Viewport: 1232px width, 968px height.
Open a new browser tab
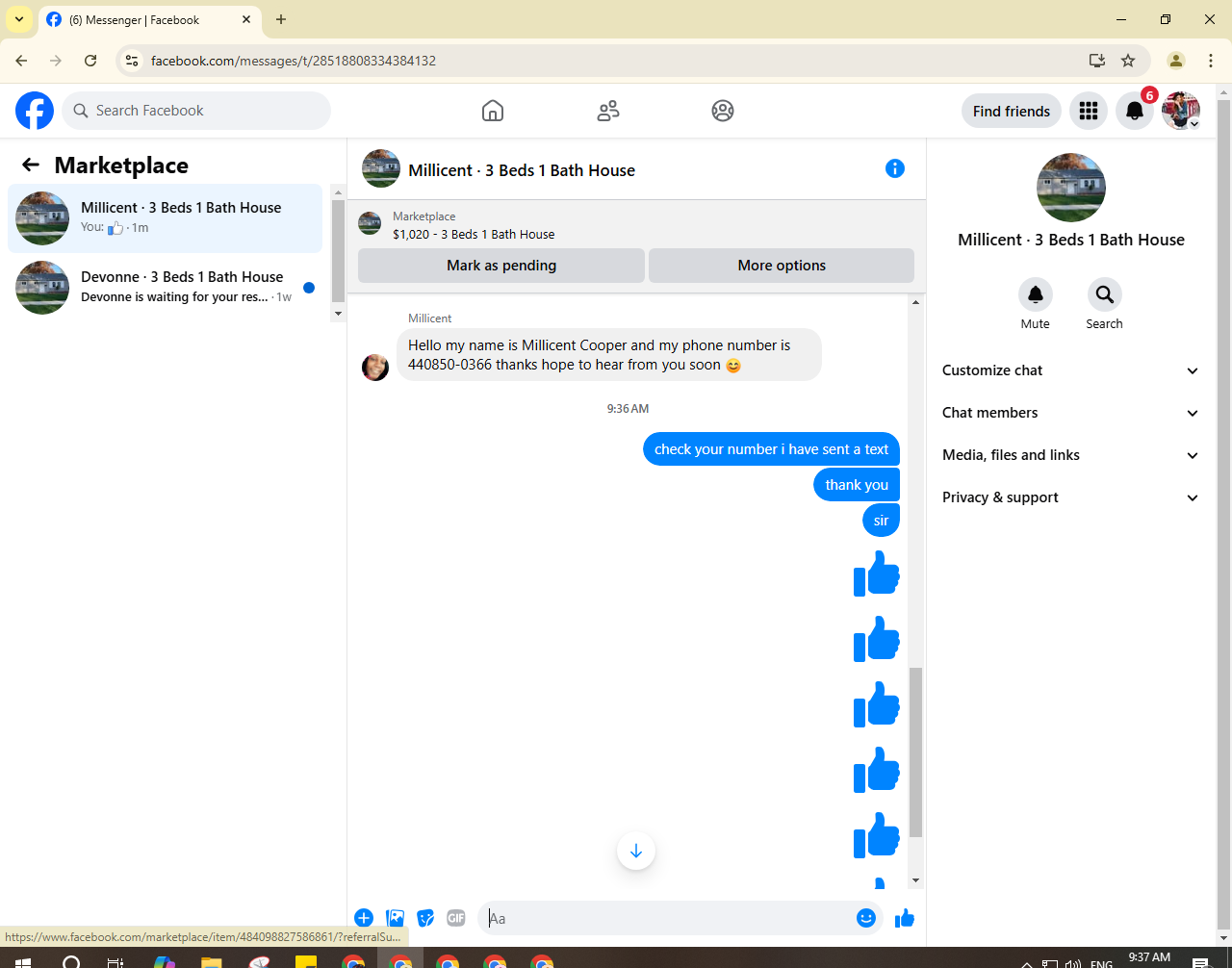click(281, 19)
